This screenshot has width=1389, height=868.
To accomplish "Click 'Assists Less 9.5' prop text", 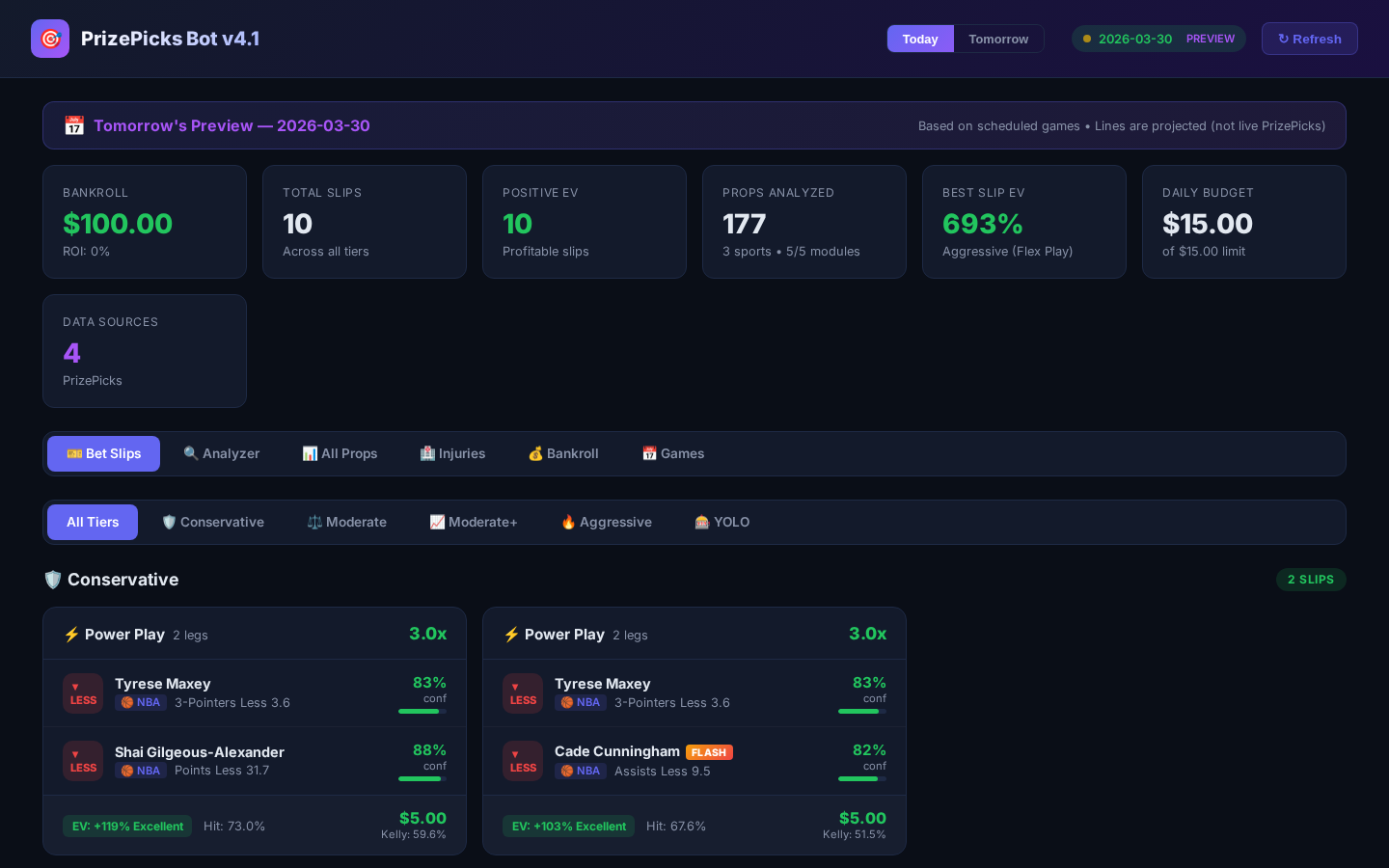I will pyautogui.click(x=663, y=772).
